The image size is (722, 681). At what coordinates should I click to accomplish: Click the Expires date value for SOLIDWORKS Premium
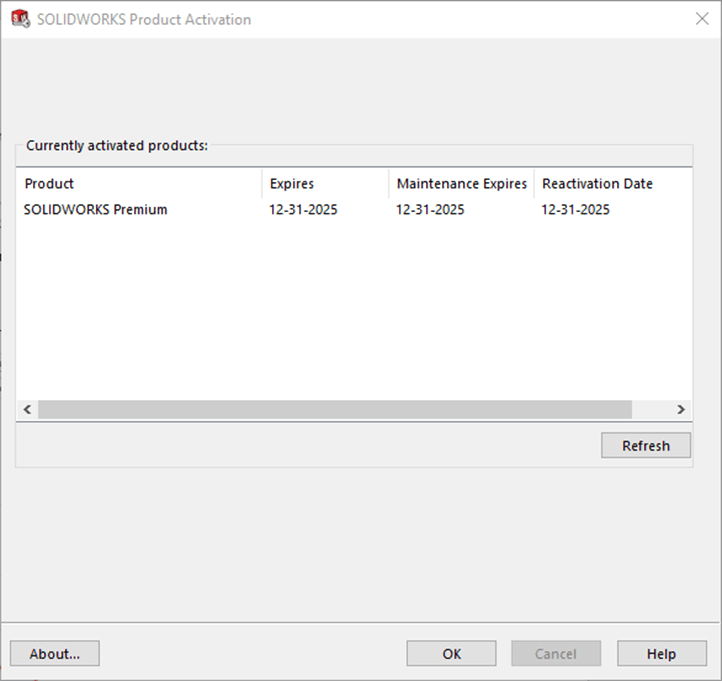[303, 210]
